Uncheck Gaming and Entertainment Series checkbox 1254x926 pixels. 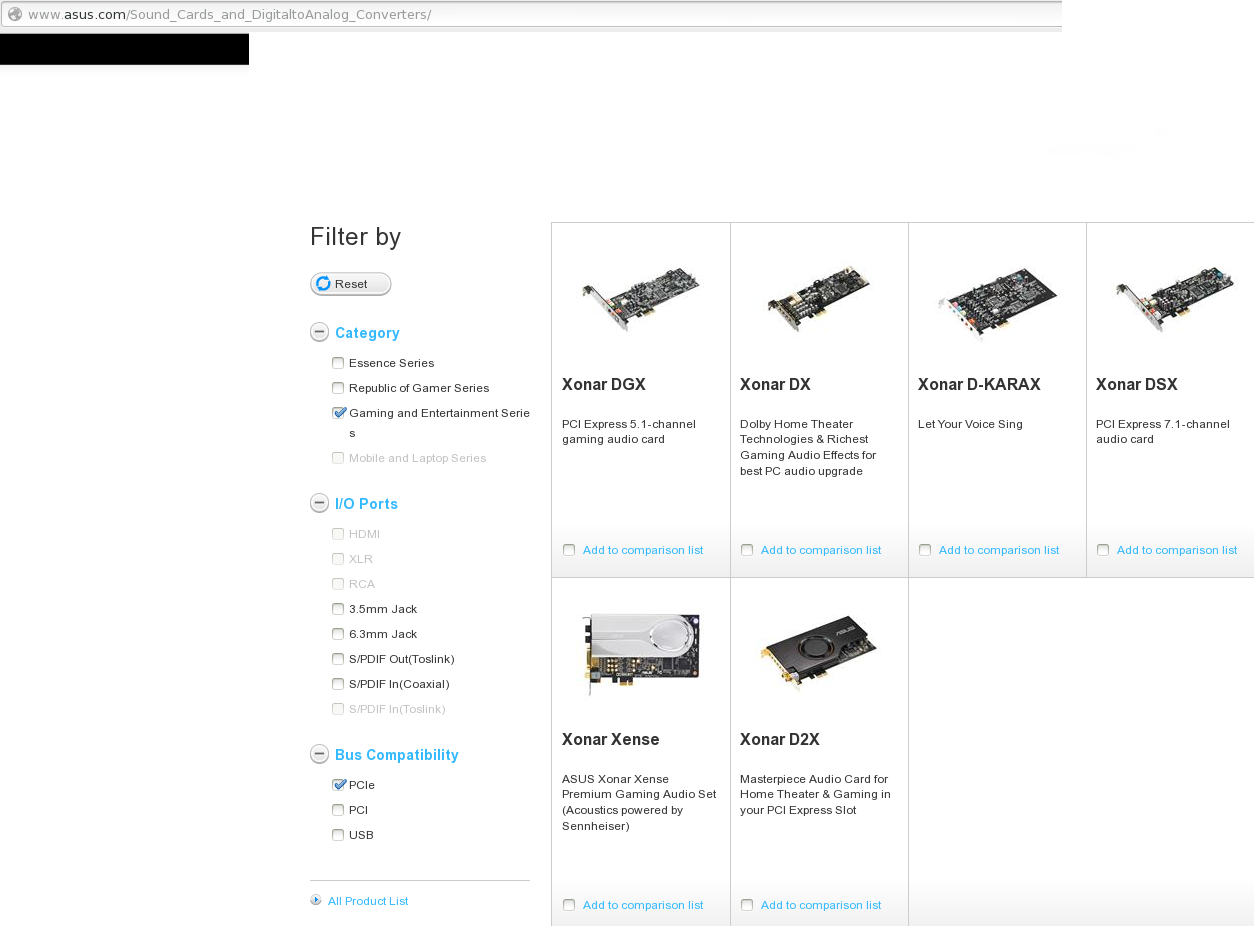pyautogui.click(x=339, y=412)
